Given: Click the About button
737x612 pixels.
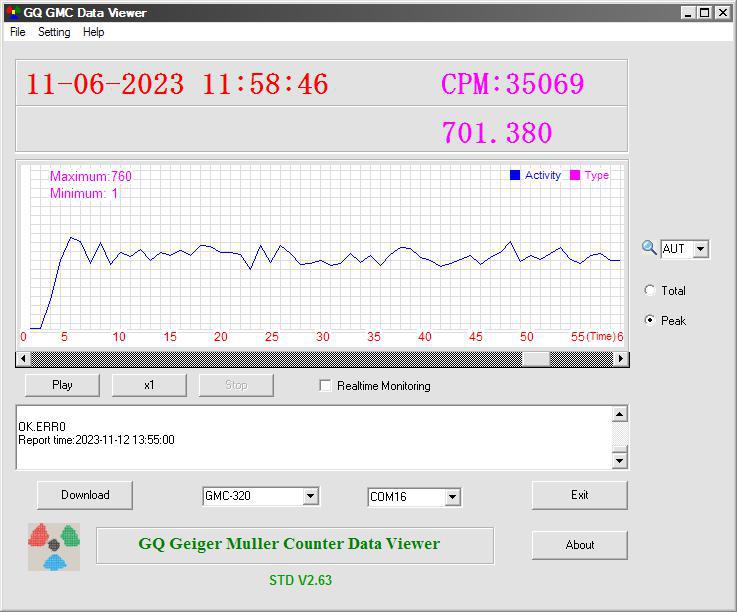Looking at the screenshot, I should coord(580,545).
